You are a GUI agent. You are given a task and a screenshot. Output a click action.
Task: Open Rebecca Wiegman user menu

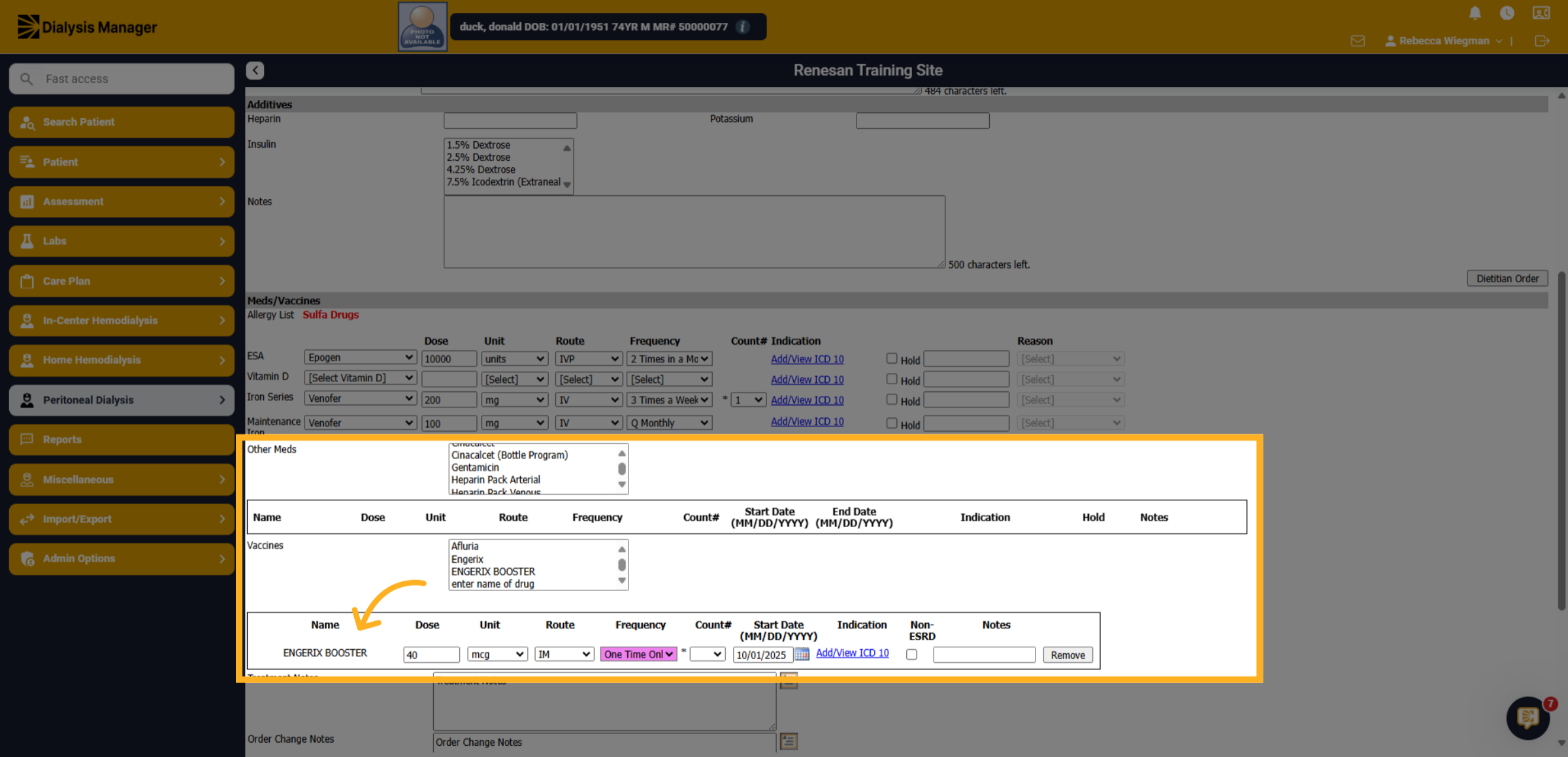(x=1444, y=41)
